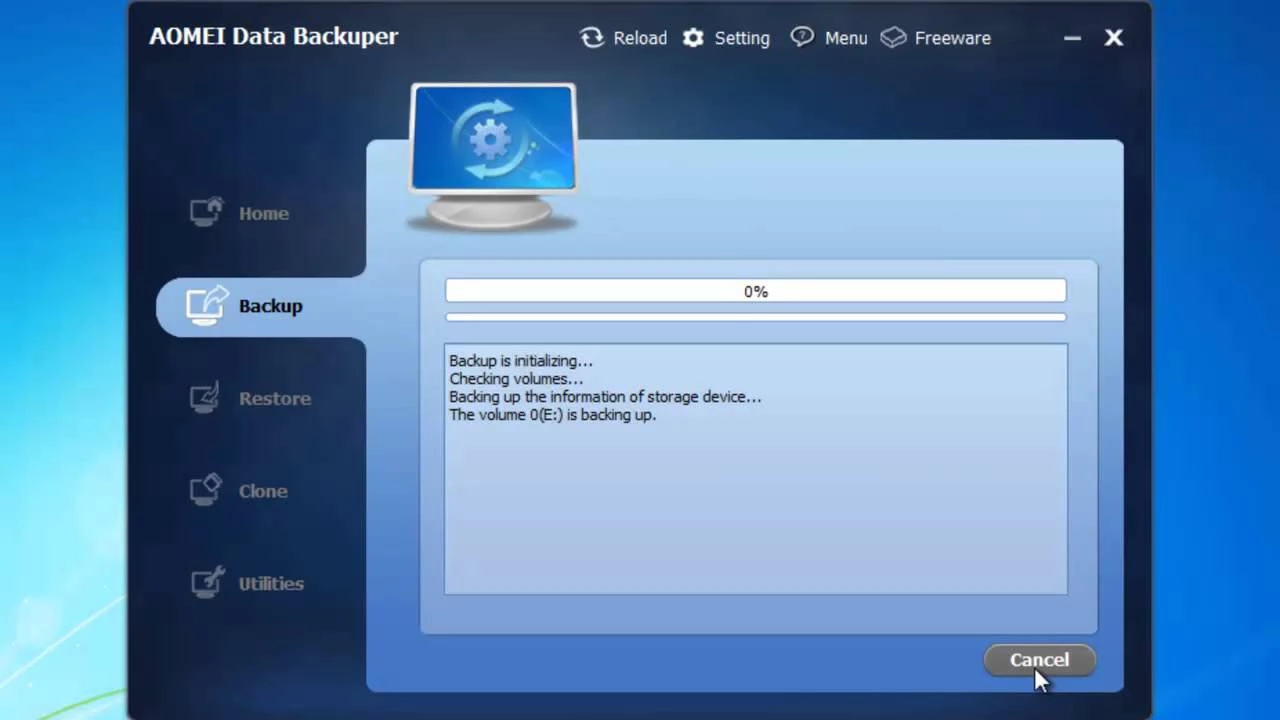
Task: Click the Backup sidebar icon
Action: click(x=207, y=305)
